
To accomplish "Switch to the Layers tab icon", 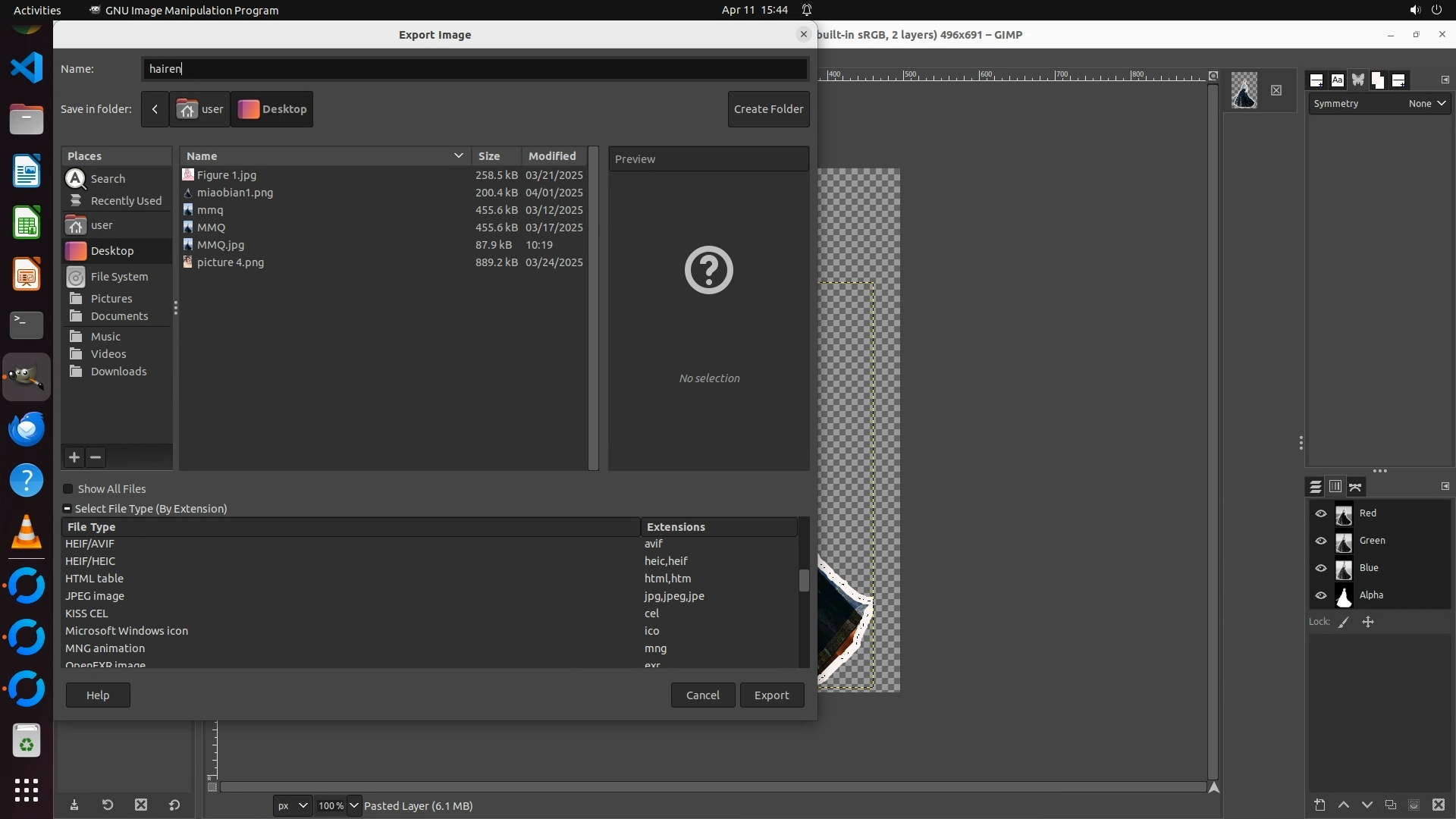I will [x=1316, y=487].
